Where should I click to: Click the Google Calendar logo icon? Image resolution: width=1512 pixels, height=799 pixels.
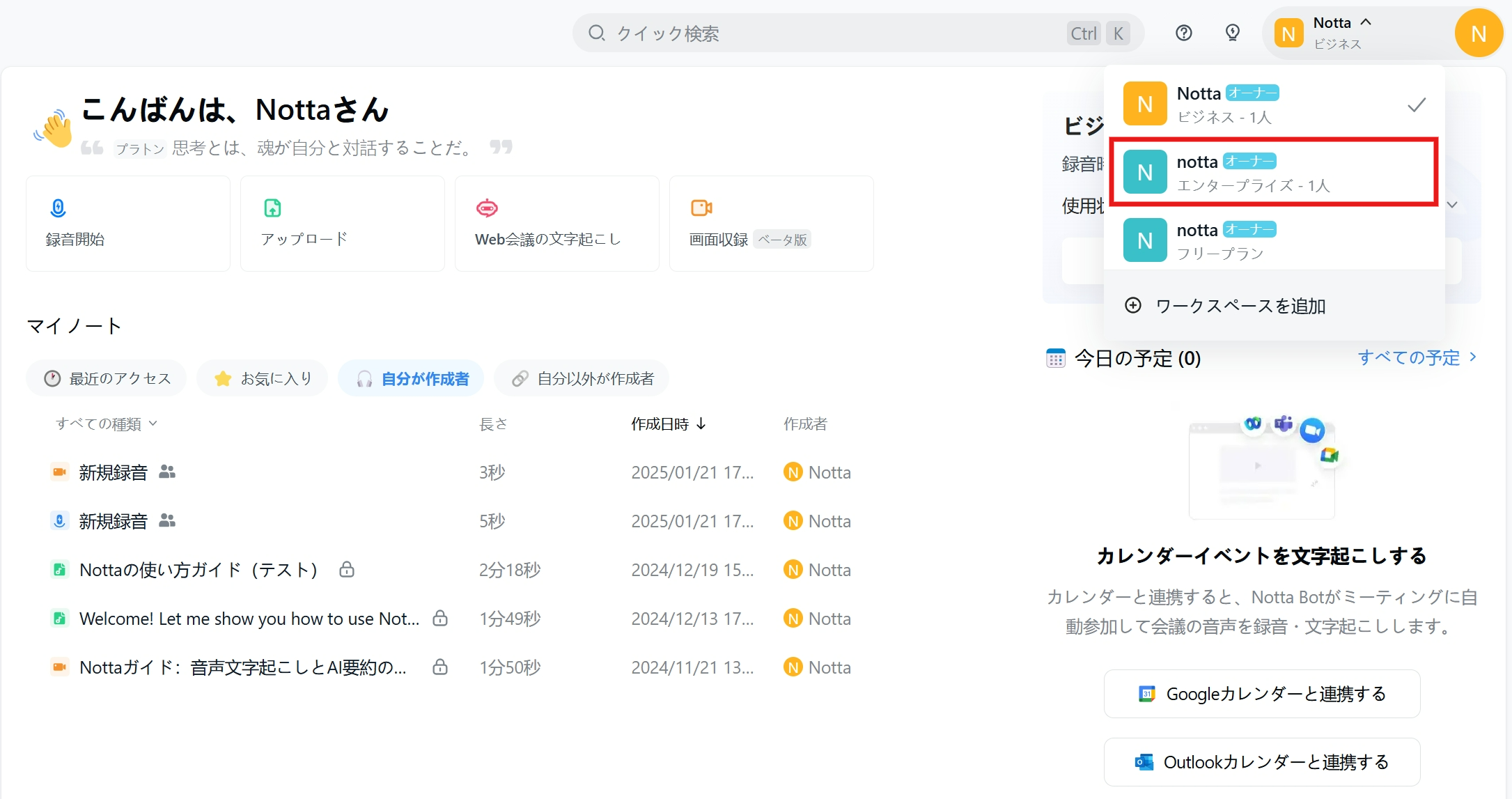point(1146,694)
